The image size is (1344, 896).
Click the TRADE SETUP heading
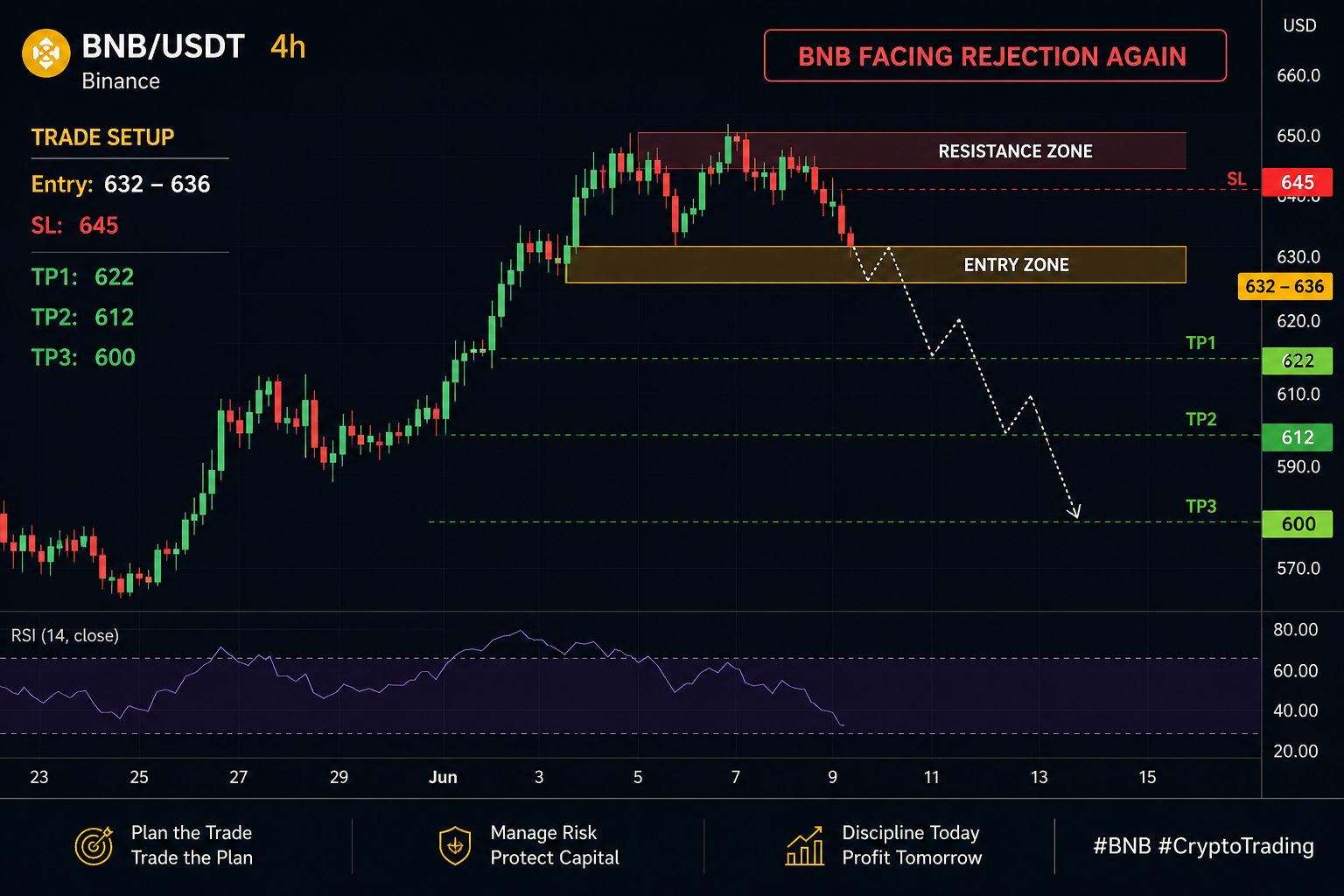point(102,137)
